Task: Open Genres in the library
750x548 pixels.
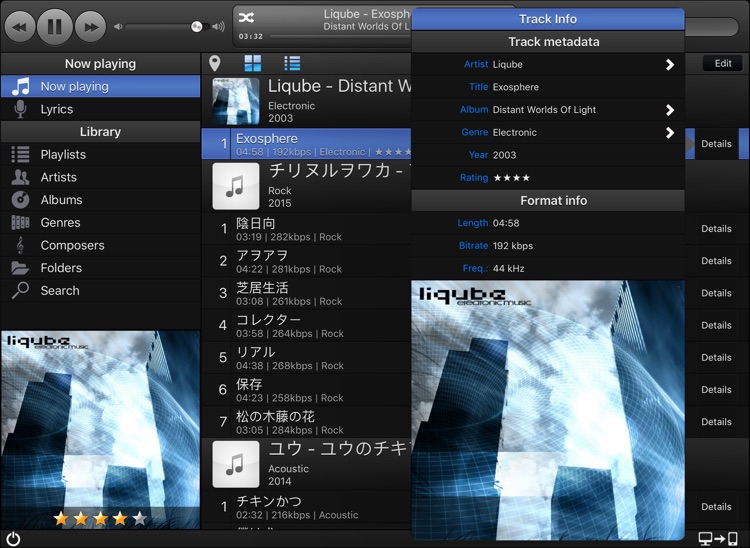Action: pyautogui.click(x=100, y=222)
